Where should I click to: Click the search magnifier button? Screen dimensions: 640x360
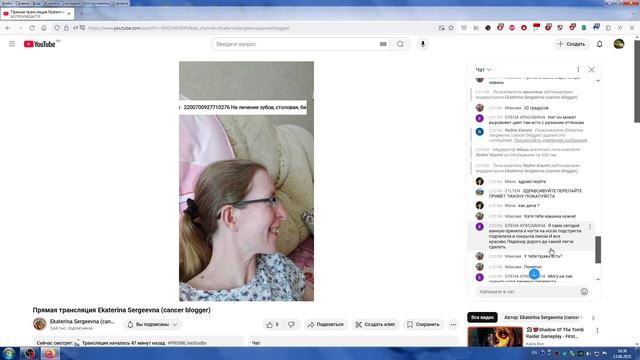400,44
